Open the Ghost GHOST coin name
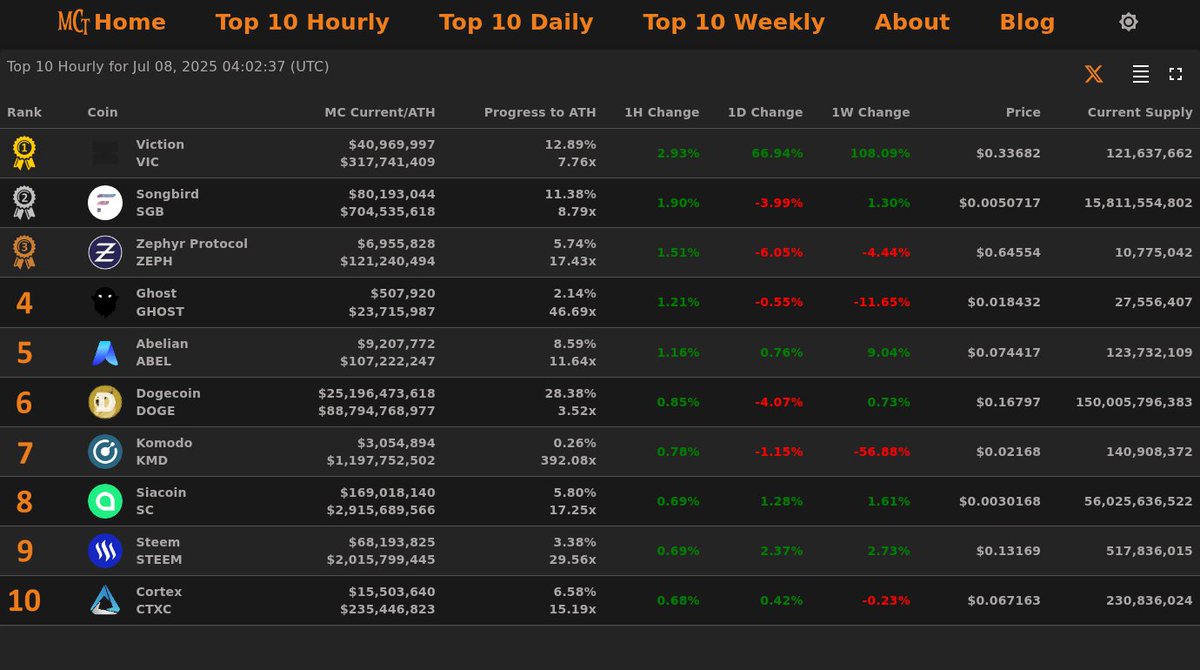The image size is (1200, 670). coord(160,302)
